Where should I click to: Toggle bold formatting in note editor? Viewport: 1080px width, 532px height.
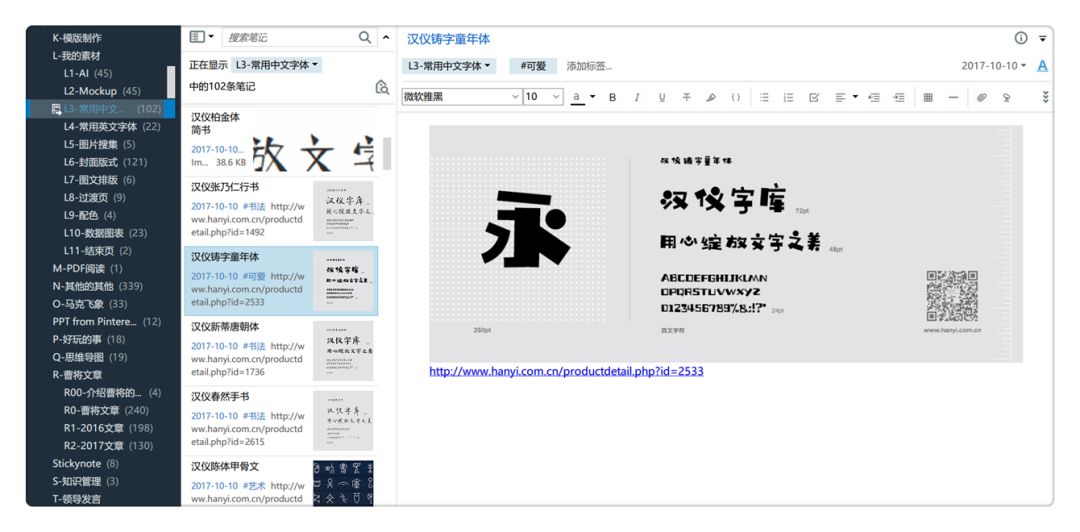(612, 97)
